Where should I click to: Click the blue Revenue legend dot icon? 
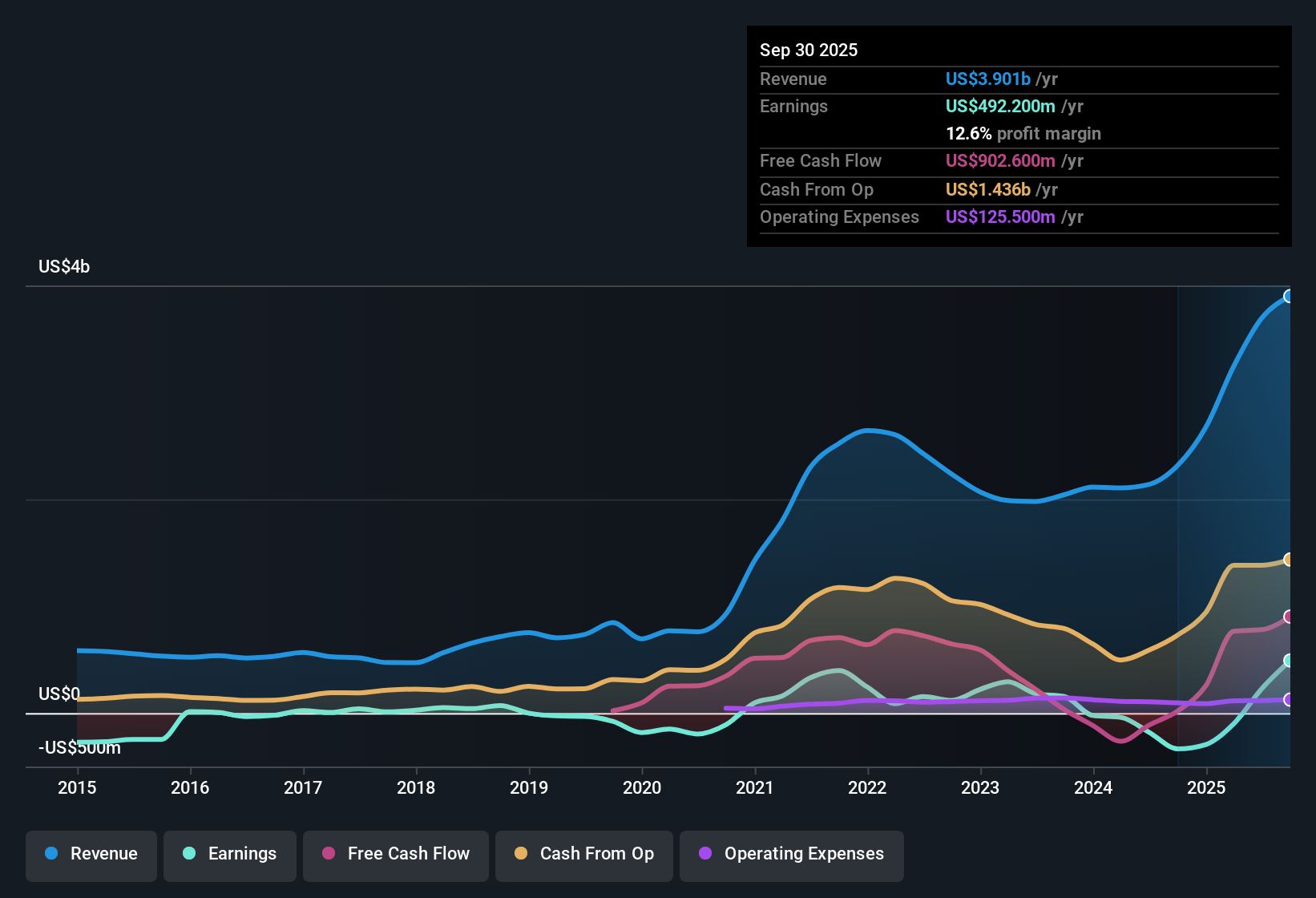point(50,854)
